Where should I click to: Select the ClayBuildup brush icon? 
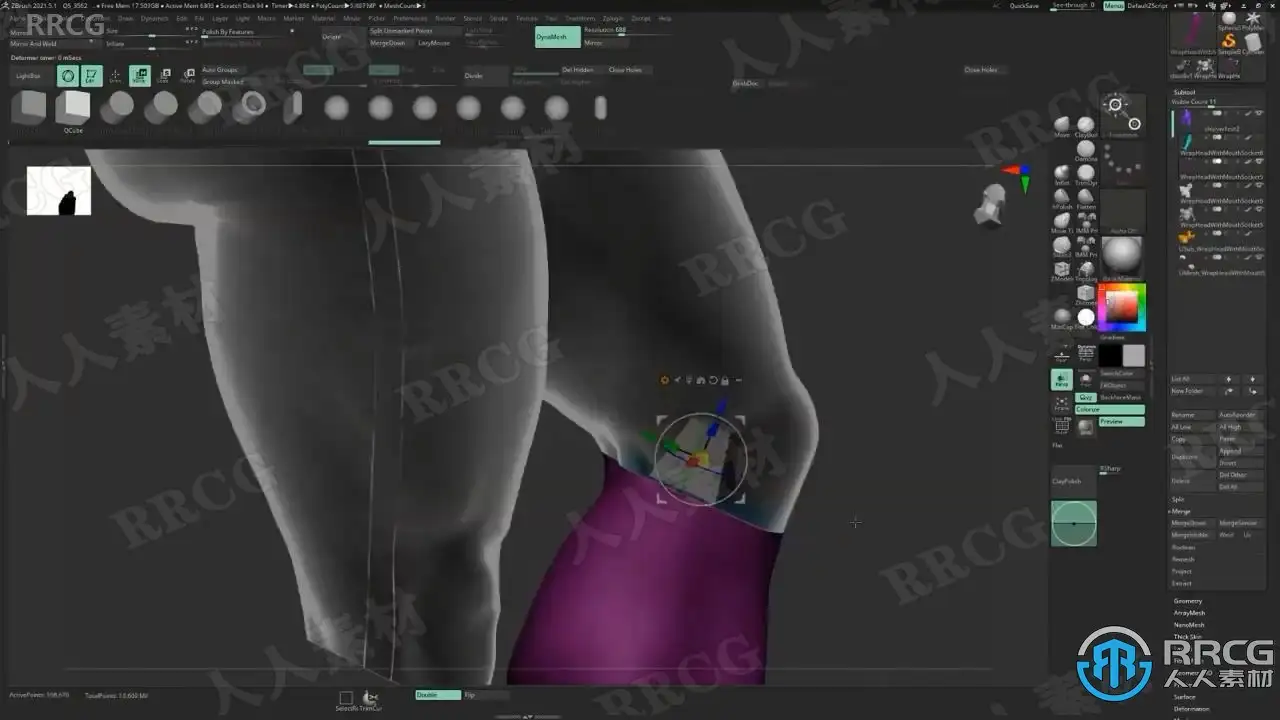coord(1086,124)
